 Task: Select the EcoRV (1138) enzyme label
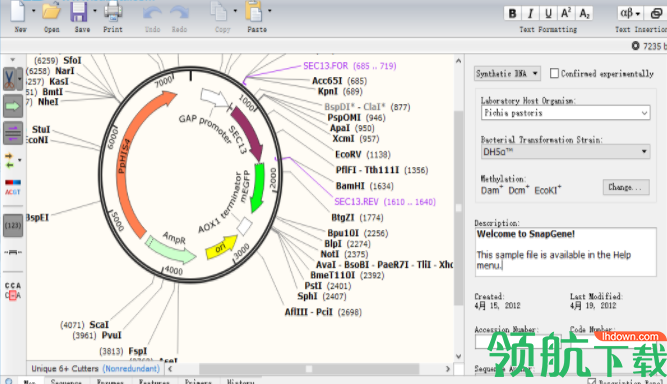pos(362,154)
